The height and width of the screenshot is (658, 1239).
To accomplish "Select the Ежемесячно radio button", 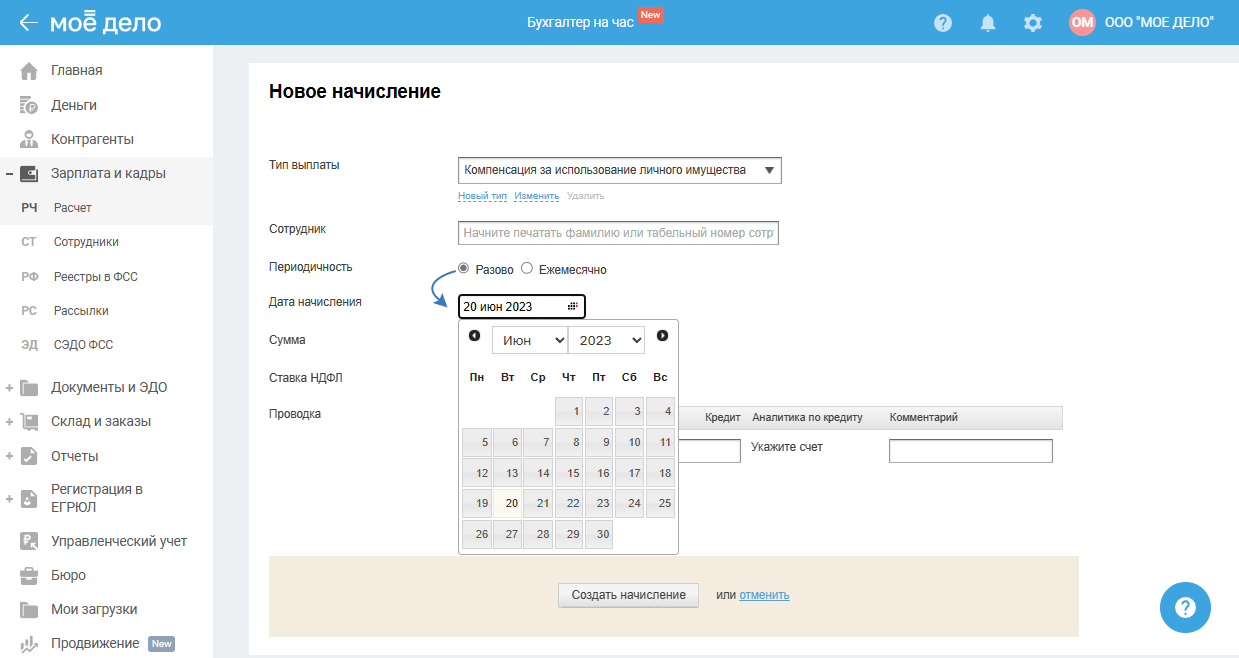I will click(x=527, y=269).
